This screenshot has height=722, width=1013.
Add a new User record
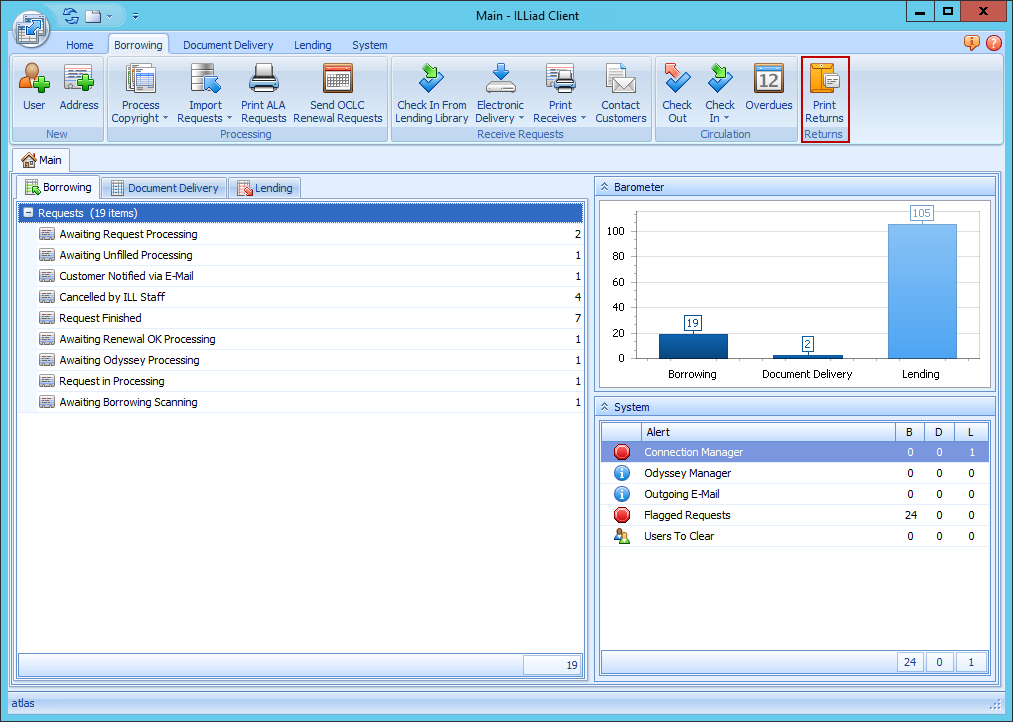[33, 90]
